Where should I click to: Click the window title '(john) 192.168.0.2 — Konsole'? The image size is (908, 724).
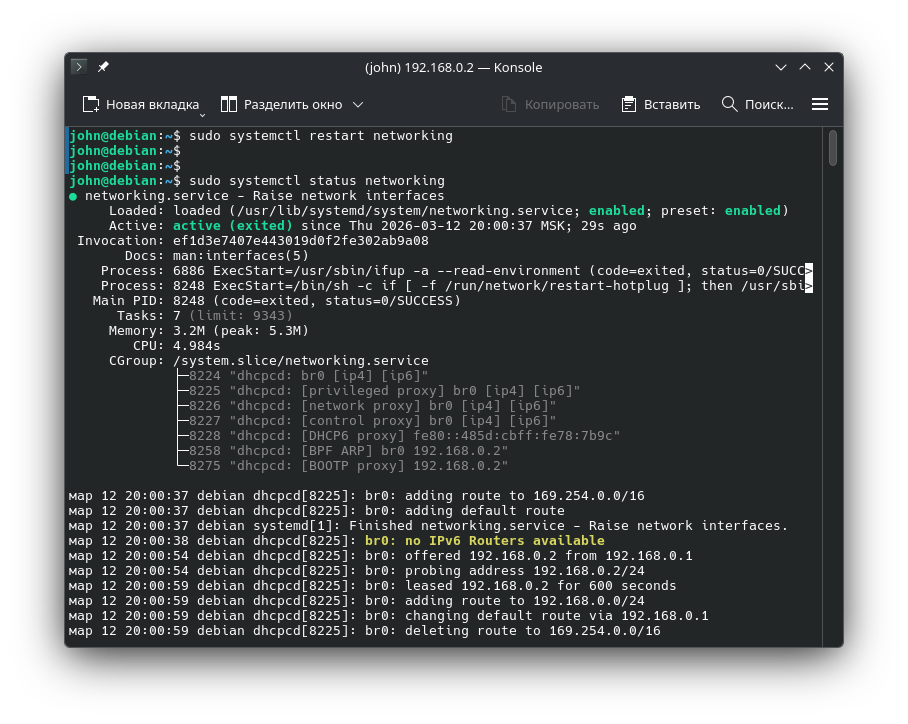point(453,67)
